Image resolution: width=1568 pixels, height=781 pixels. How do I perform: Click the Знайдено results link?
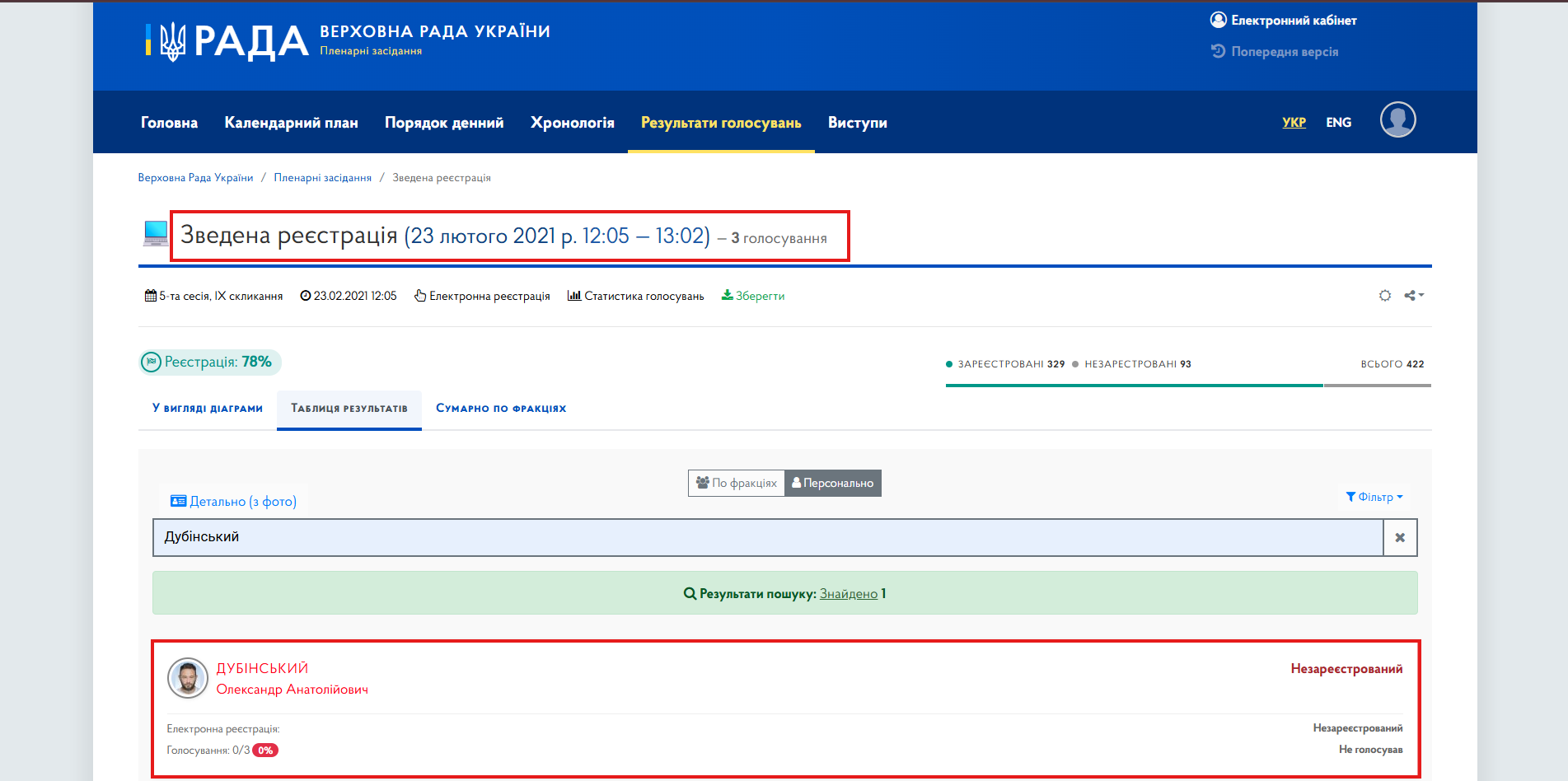[x=849, y=593]
